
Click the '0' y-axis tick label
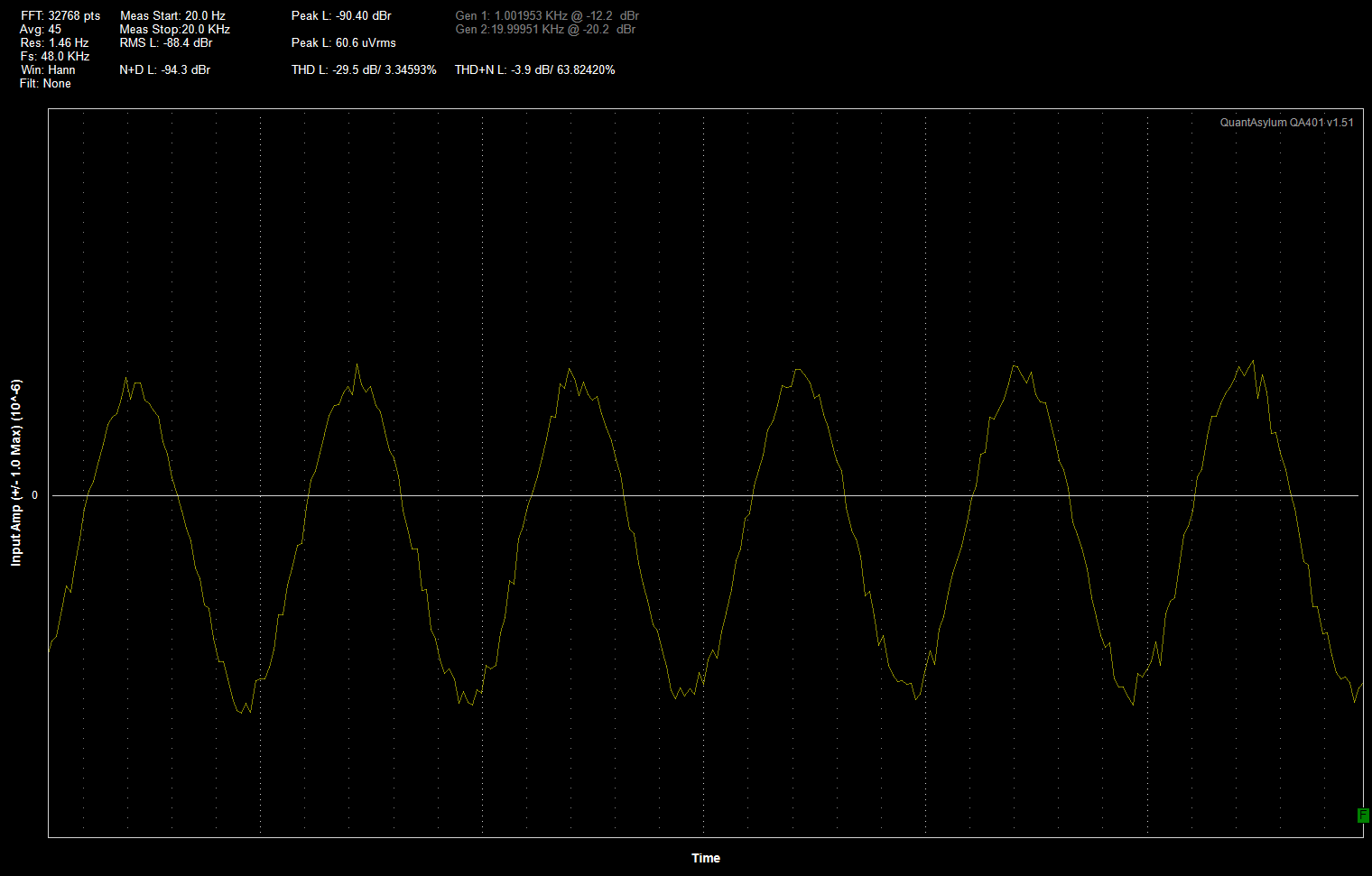[35, 495]
